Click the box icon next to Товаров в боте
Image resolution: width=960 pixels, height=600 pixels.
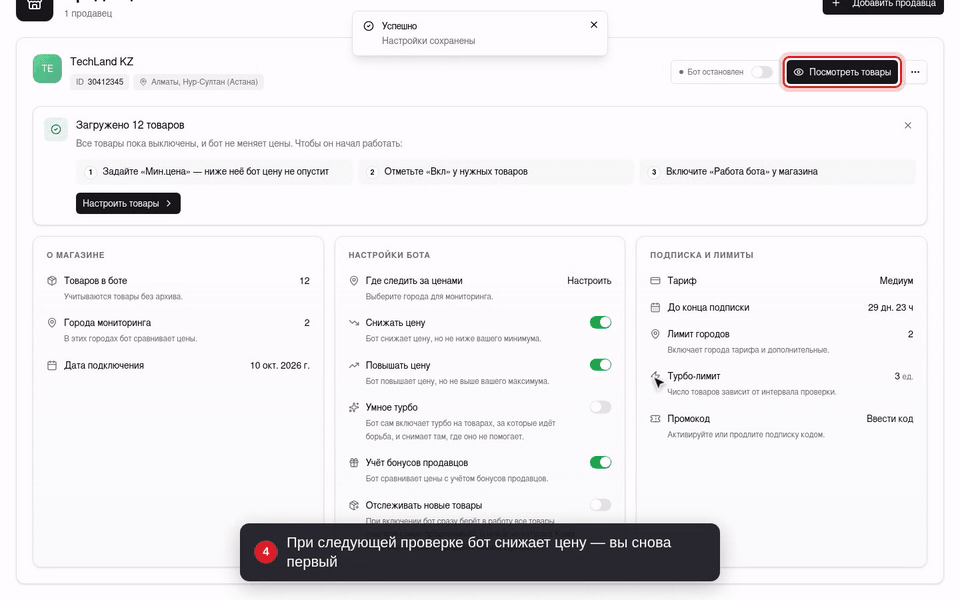click(x=52, y=281)
